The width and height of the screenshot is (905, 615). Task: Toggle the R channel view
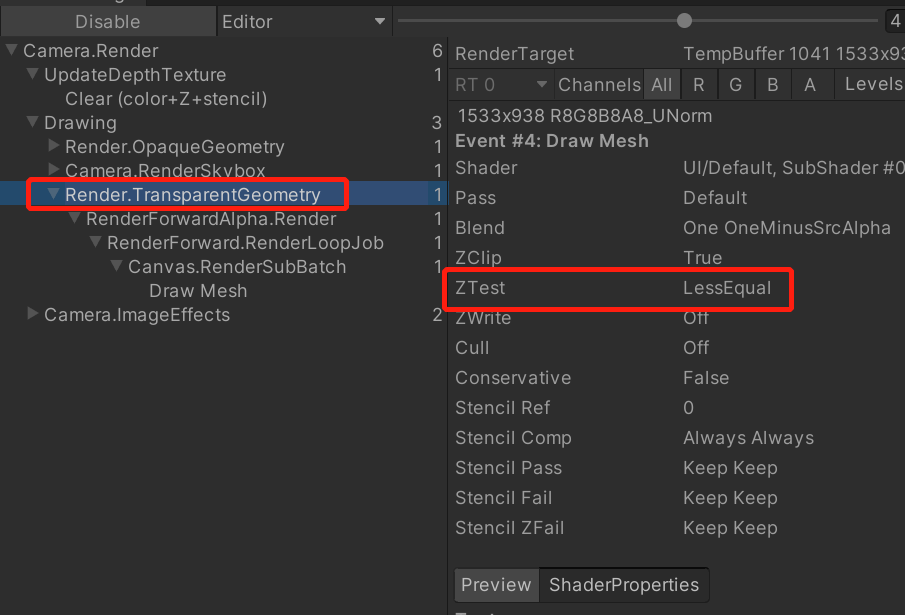pos(699,85)
